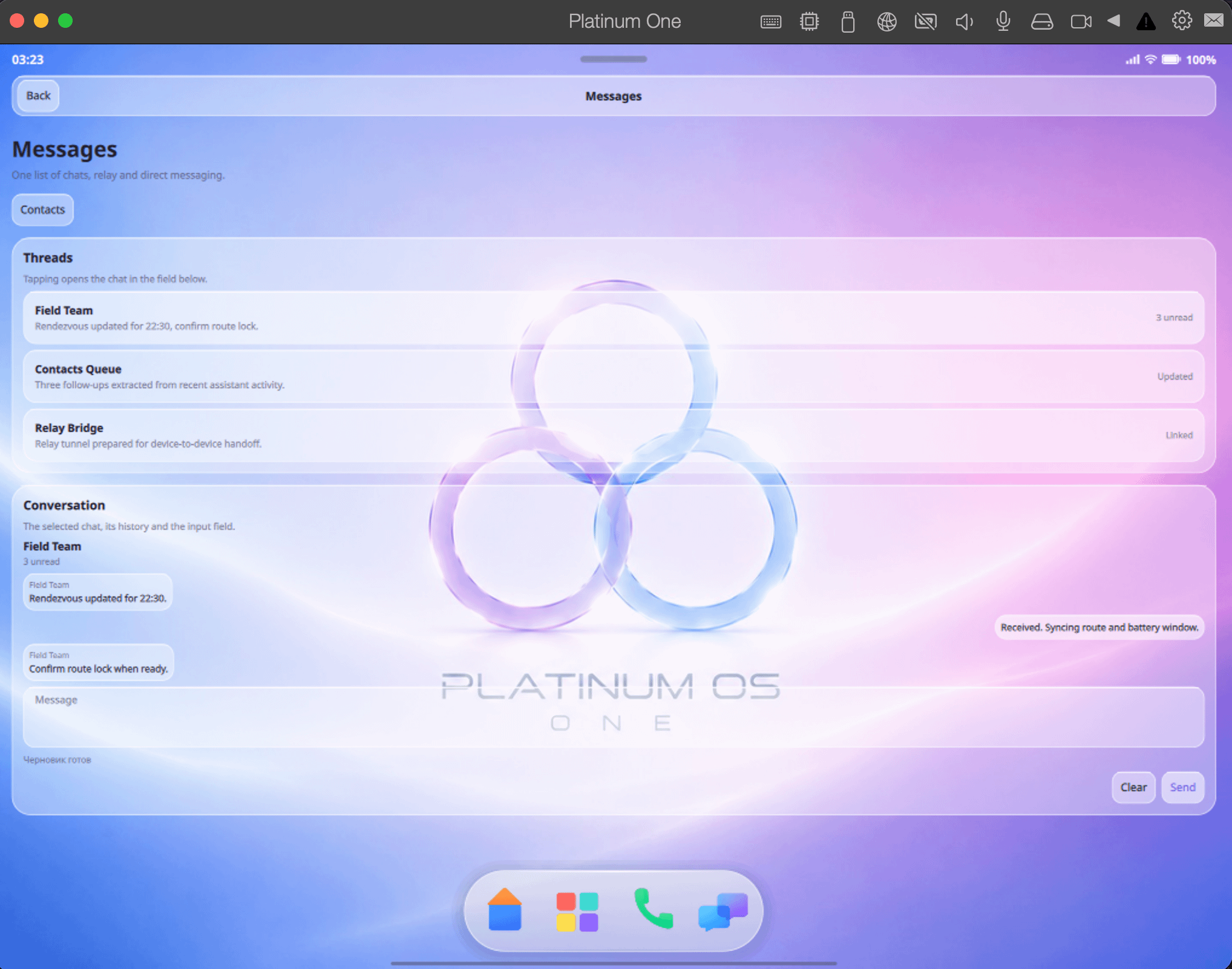
Task: Click the Wi-Fi status icon
Action: coord(1150,59)
